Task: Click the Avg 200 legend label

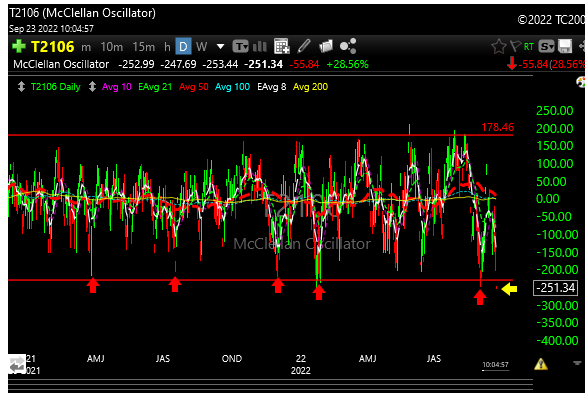Action: point(310,87)
